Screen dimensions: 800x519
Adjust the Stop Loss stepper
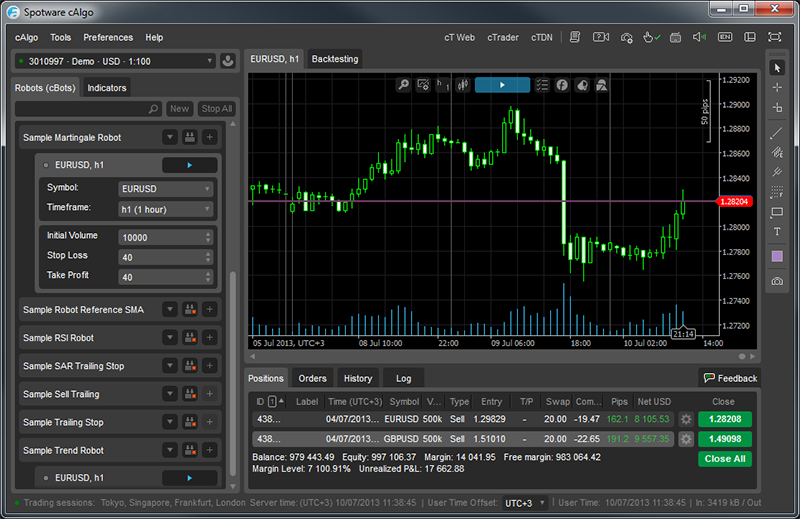pyautogui.click(x=208, y=257)
